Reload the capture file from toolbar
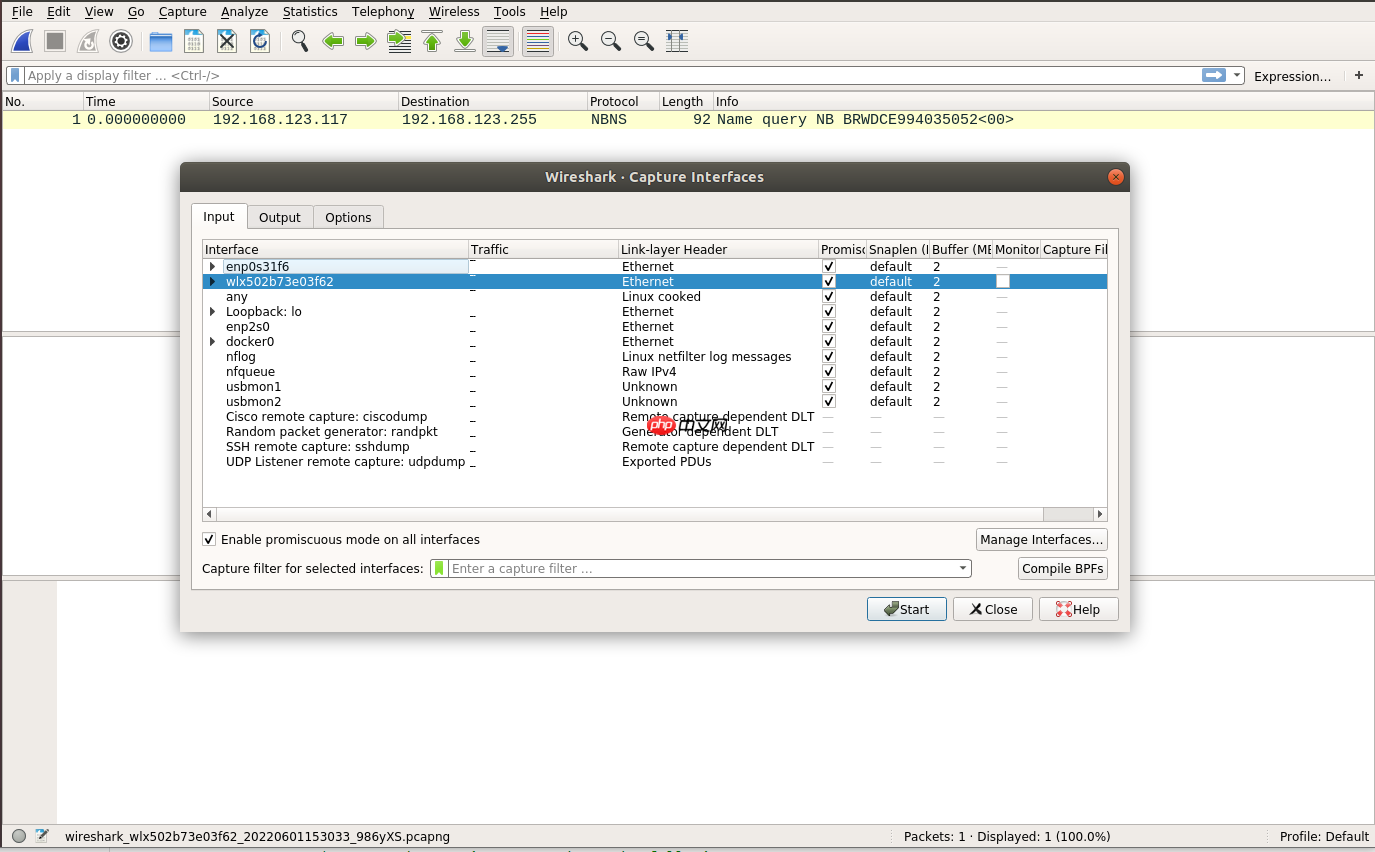The width and height of the screenshot is (1375, 852). [x=260, y=41]
